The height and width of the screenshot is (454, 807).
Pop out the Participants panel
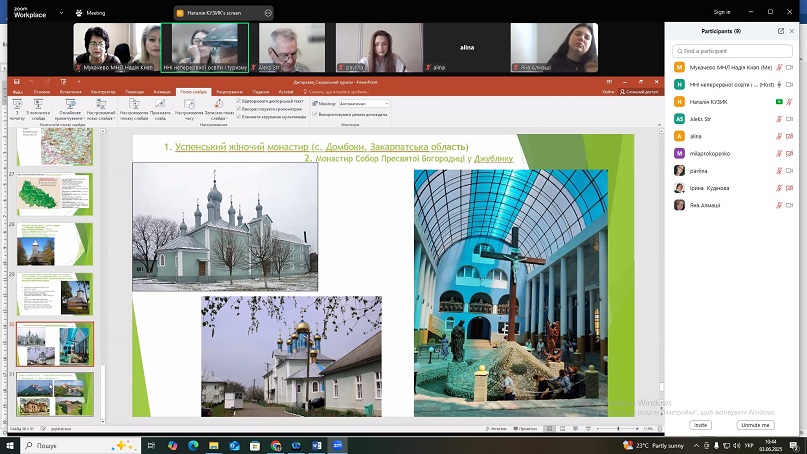781,31
